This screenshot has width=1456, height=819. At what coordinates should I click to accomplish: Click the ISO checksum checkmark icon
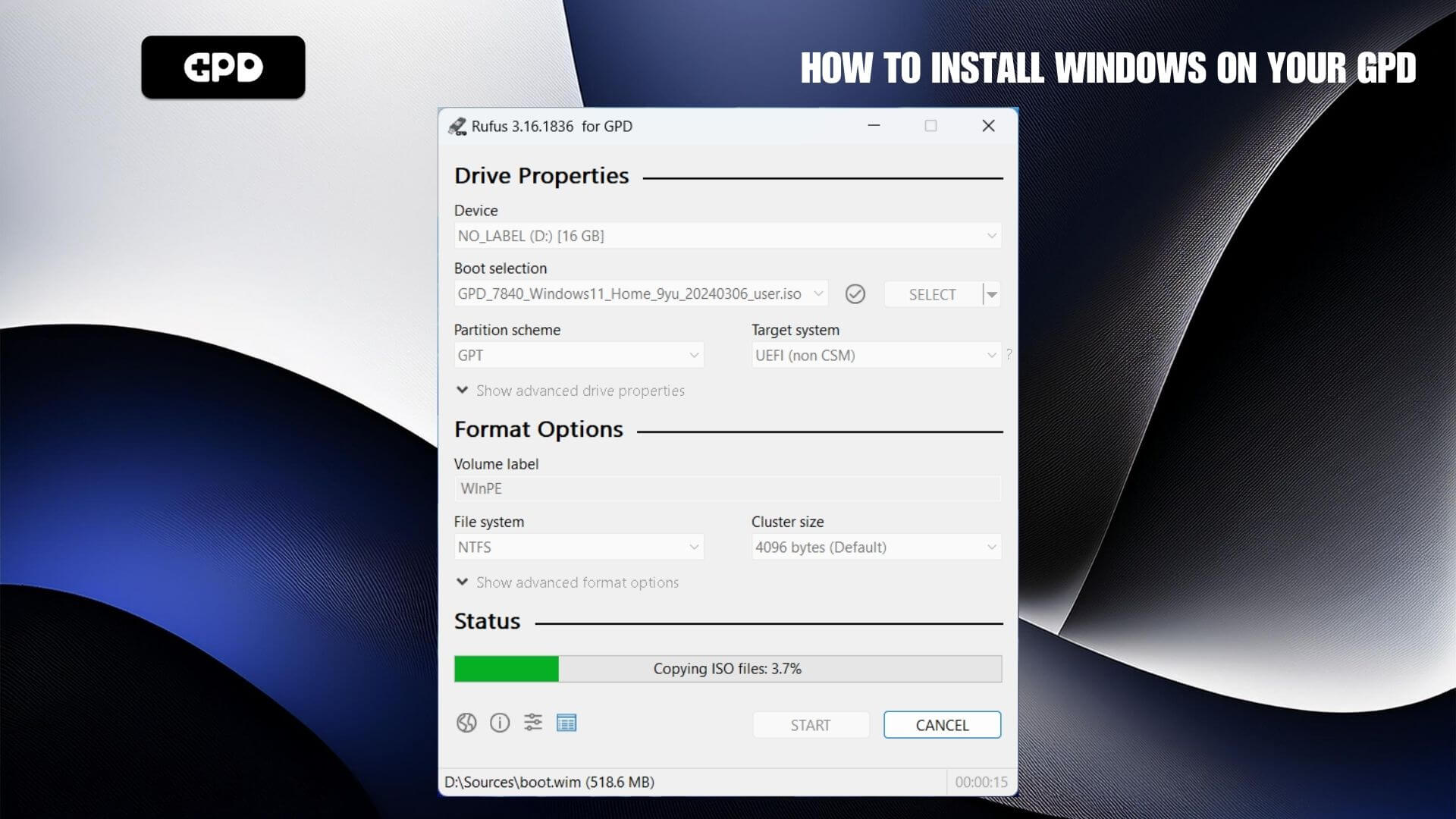pyautogui.click(x=855, y=294)
